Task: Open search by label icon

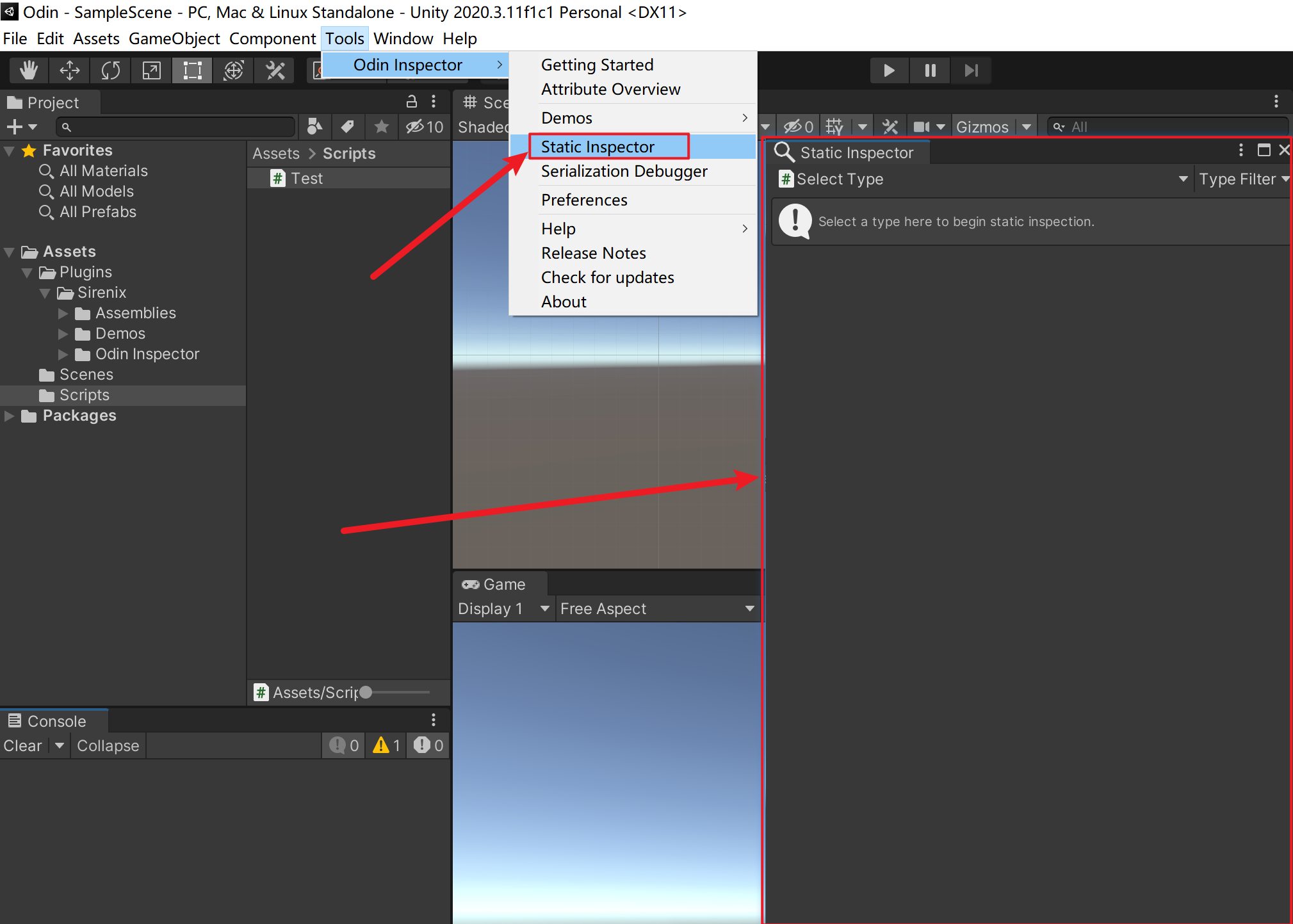Action: coord(348,127)
